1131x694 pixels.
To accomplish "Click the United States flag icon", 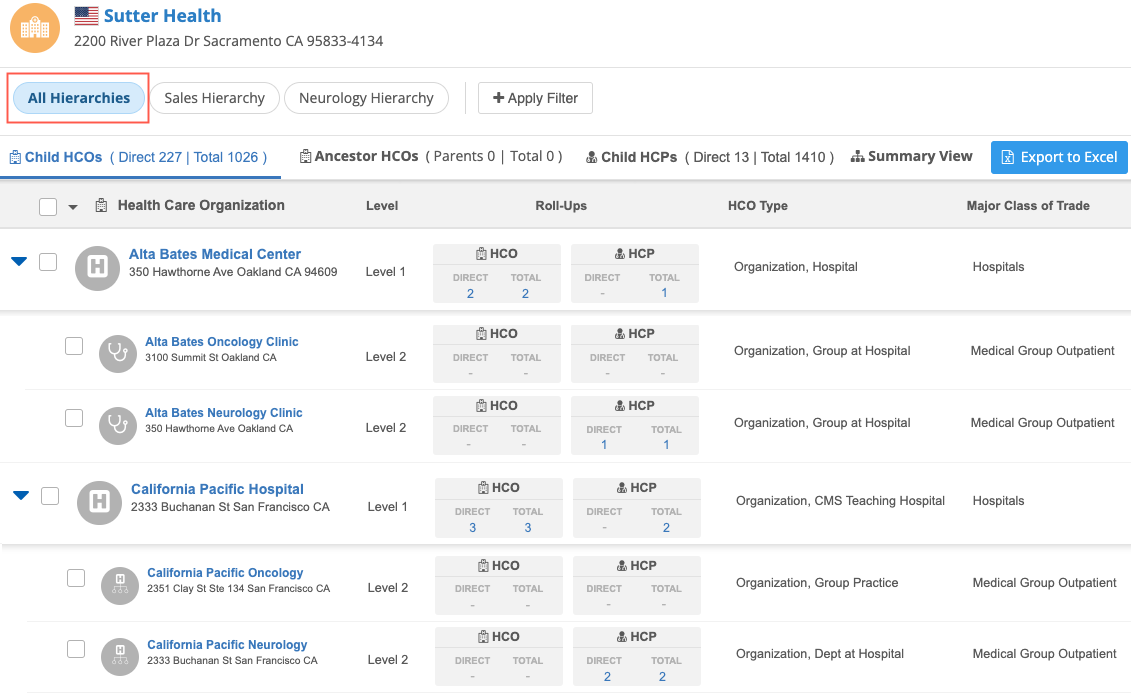I will (x=87, y=16).
